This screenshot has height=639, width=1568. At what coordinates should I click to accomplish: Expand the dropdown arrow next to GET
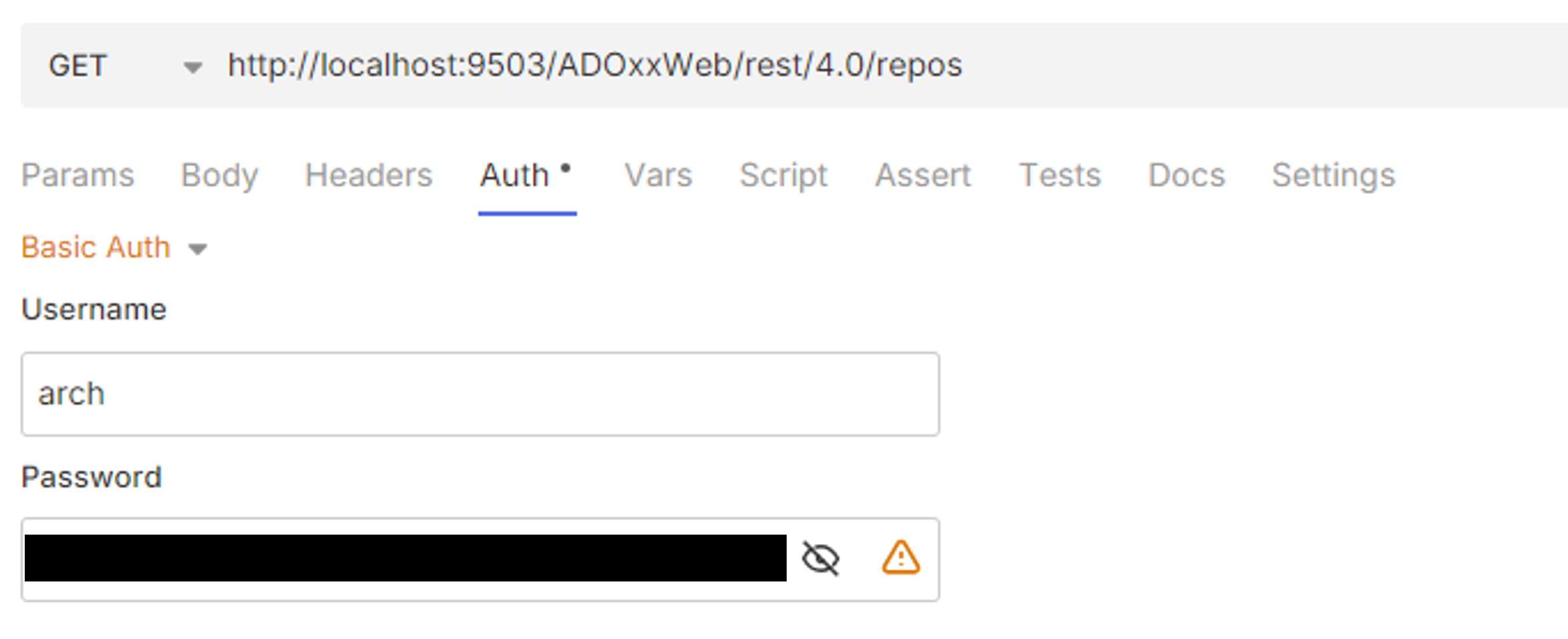point(192,66)
